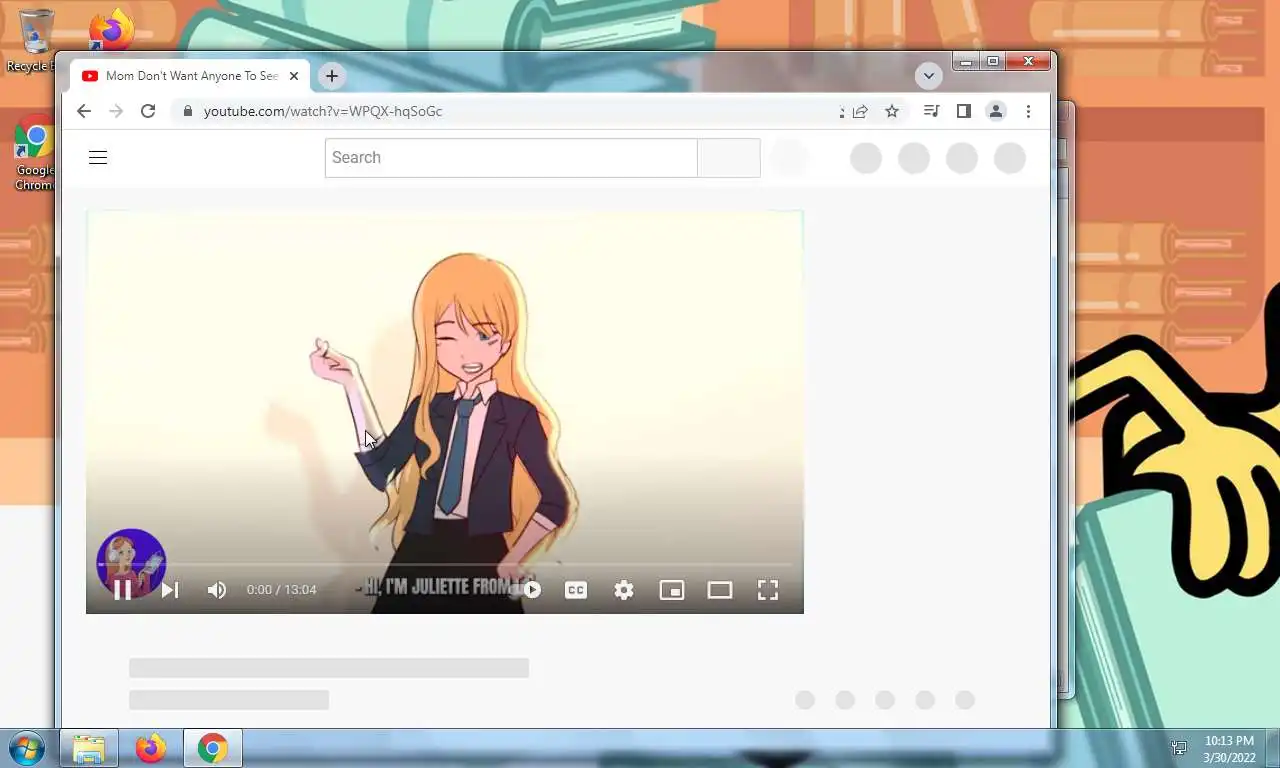Open Chrome three-dot menu
The height and width of the screenshot is (768, 1280).
click(x=1028, y=111)
